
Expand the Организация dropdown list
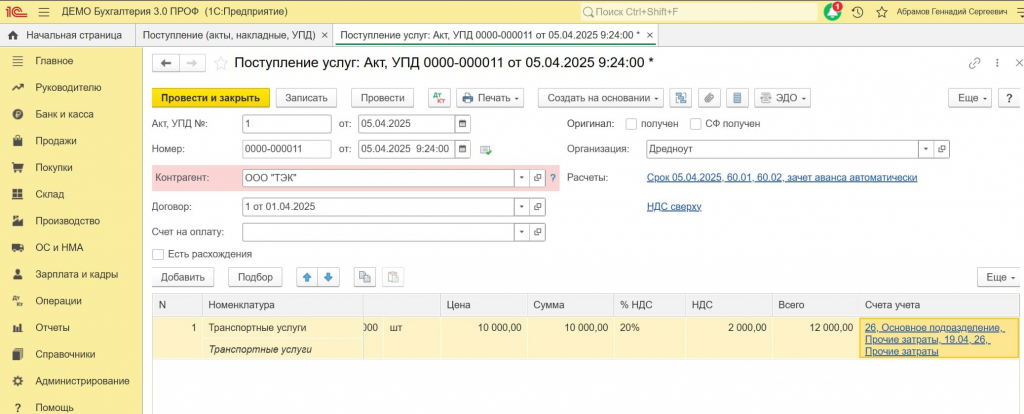pyautogui.click(x=926, y=149)
